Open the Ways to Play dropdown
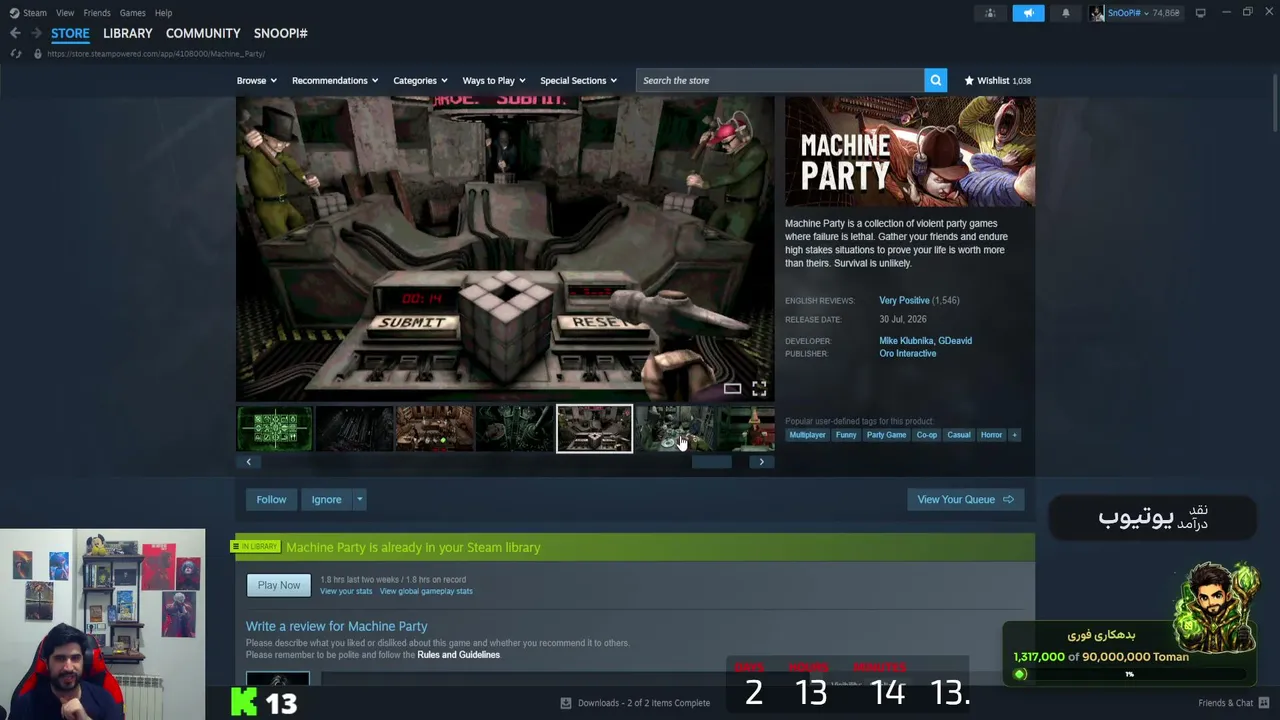The image size is (1280, 720). click(x=494, y=80)
